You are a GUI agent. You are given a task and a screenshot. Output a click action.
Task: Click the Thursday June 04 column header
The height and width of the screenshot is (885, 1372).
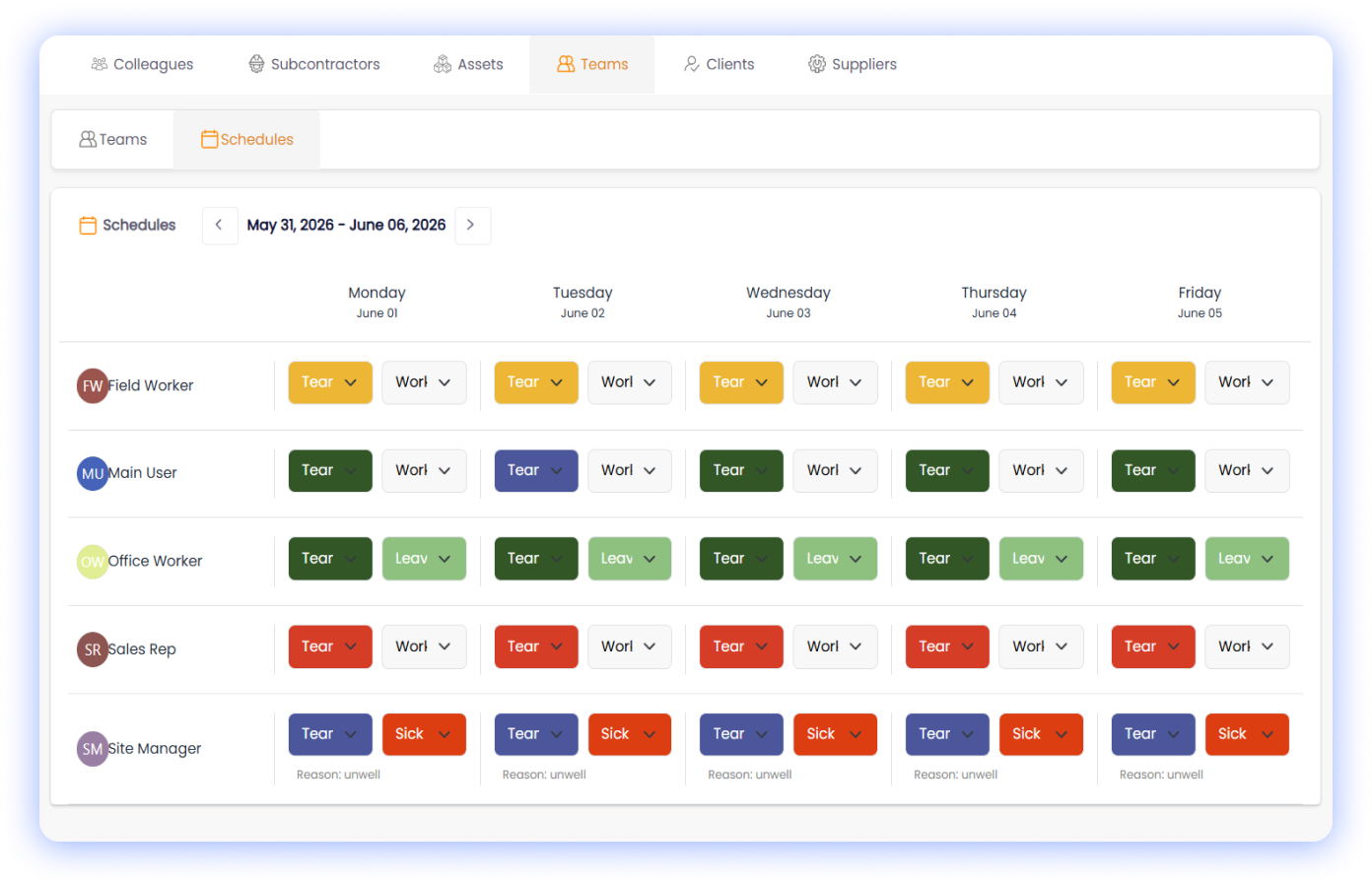995,302
